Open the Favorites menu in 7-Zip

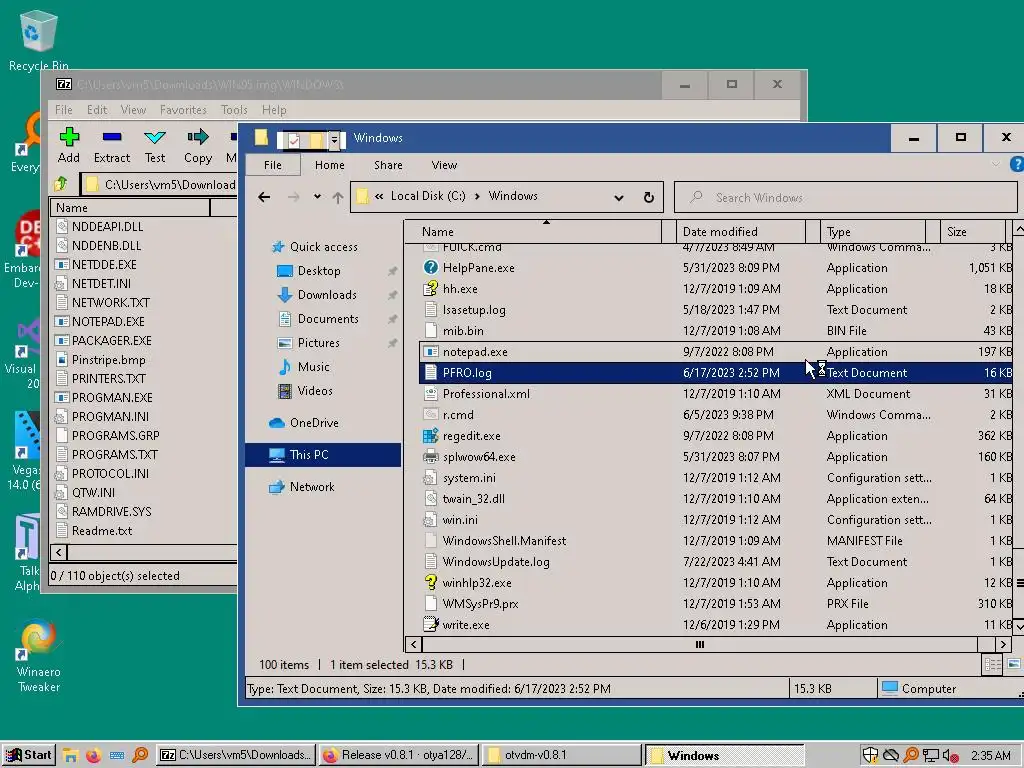point(183,110)
